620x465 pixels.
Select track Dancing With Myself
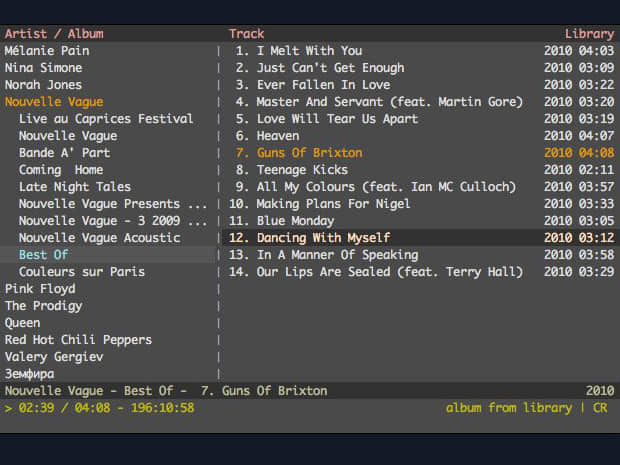[419, 238]
